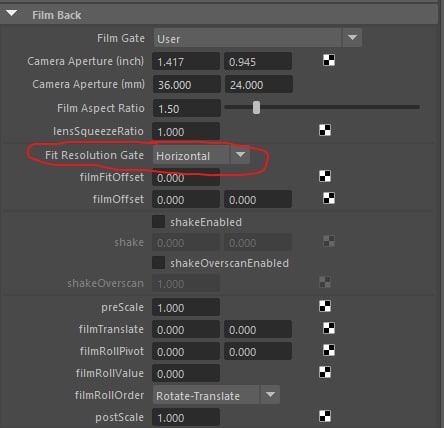This screenshot has height=428, width=444.
Task: Click map button next to filmRollValue
Action: pos(325,372)
